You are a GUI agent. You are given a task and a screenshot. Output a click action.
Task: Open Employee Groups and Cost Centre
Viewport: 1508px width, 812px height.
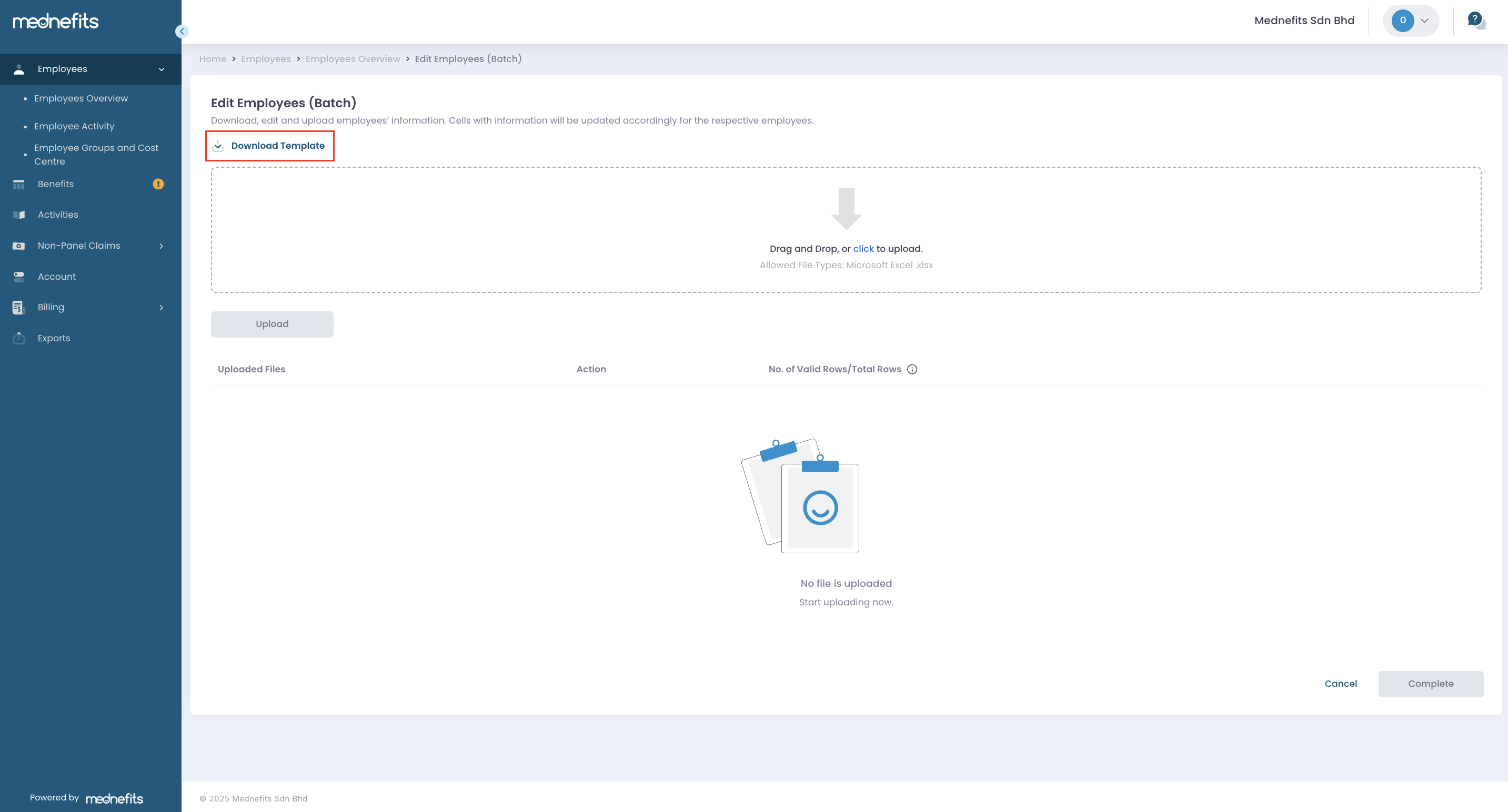[96, 155]
